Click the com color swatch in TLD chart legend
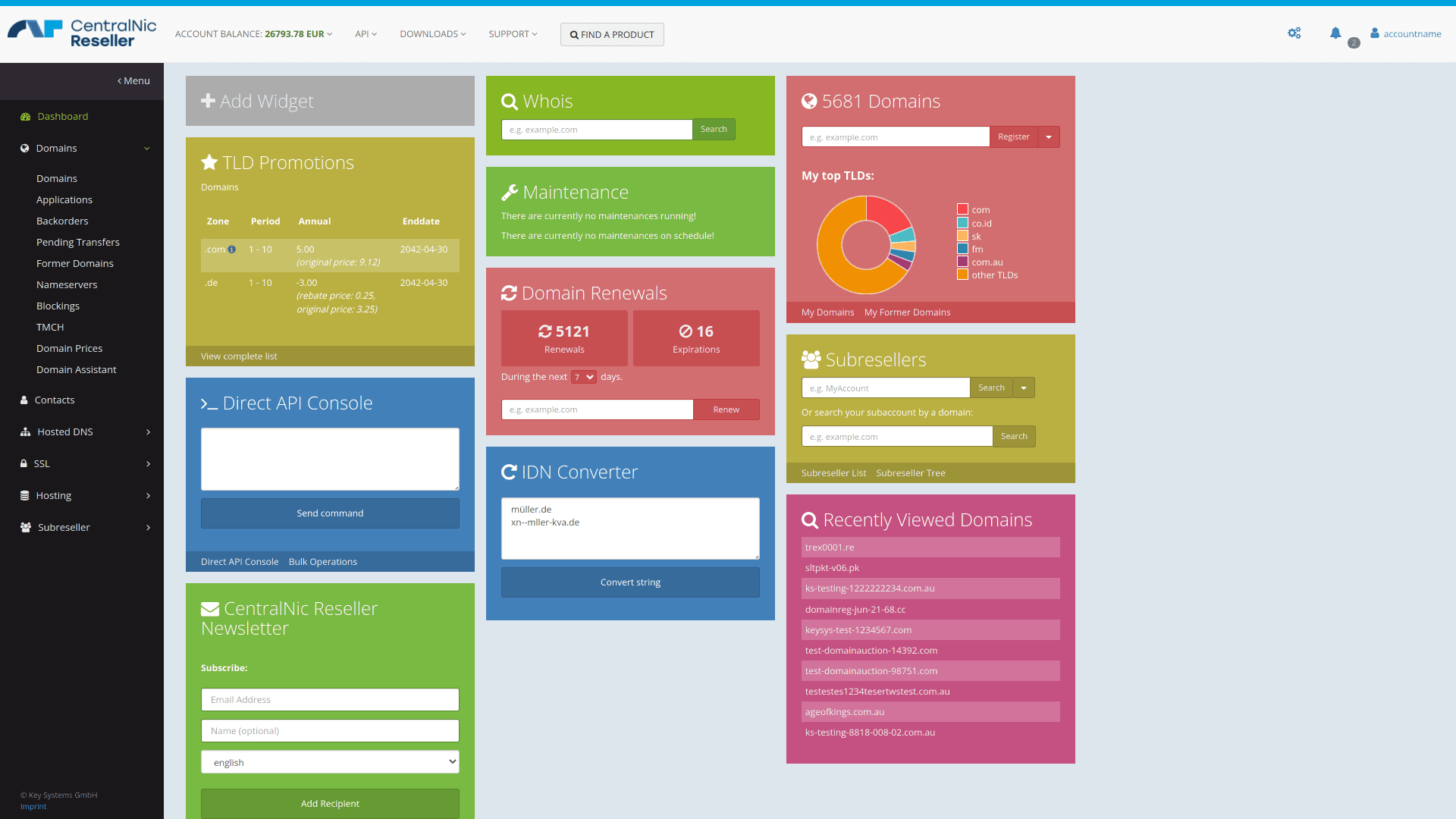Screen dimensions: 1456x819 coord(962,209)
